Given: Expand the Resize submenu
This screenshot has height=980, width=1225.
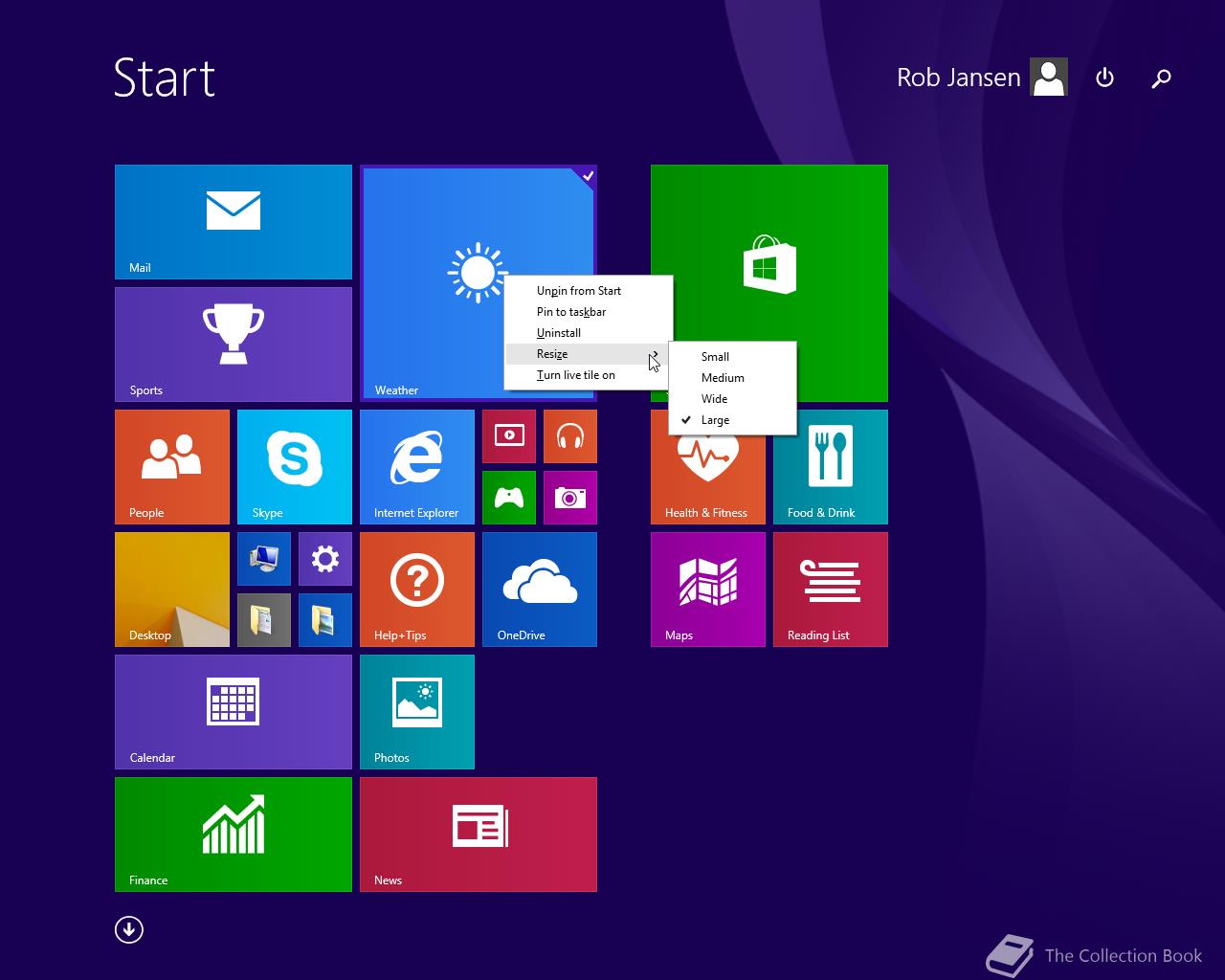Looking at the screenshot, I should (x=588, y=354).
